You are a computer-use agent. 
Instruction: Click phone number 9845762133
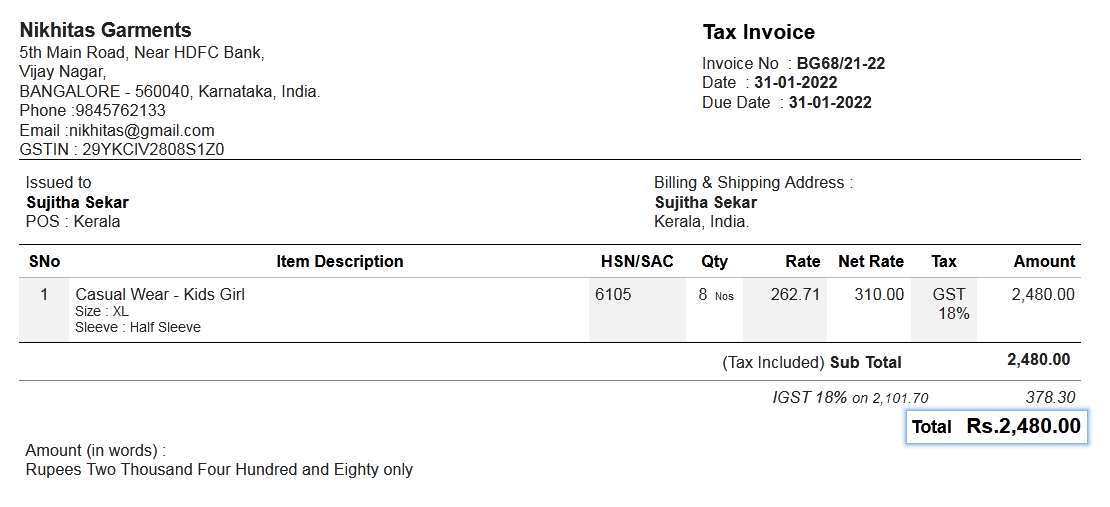click(120, 110)
